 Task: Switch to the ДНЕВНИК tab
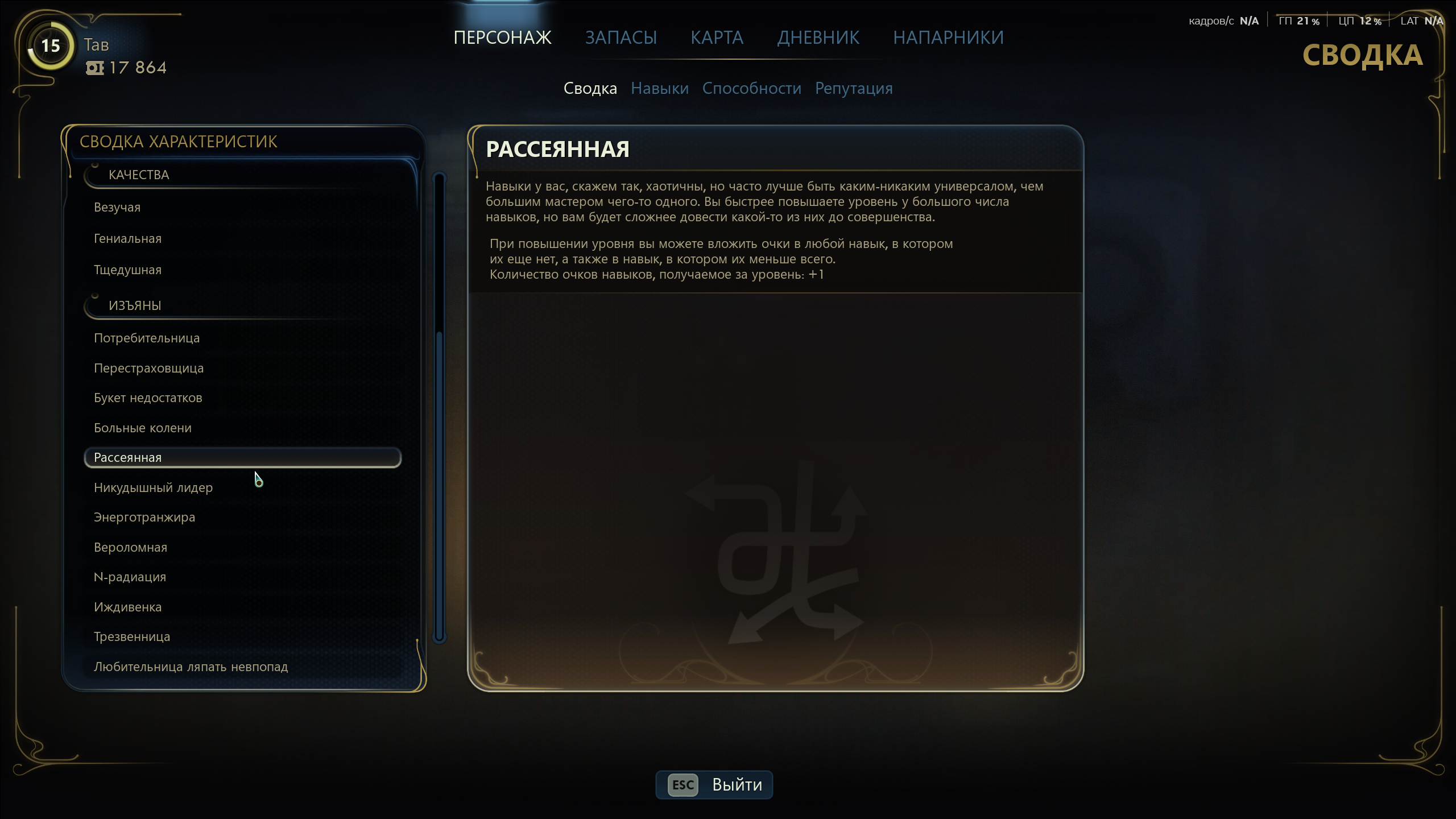(818, 38)
